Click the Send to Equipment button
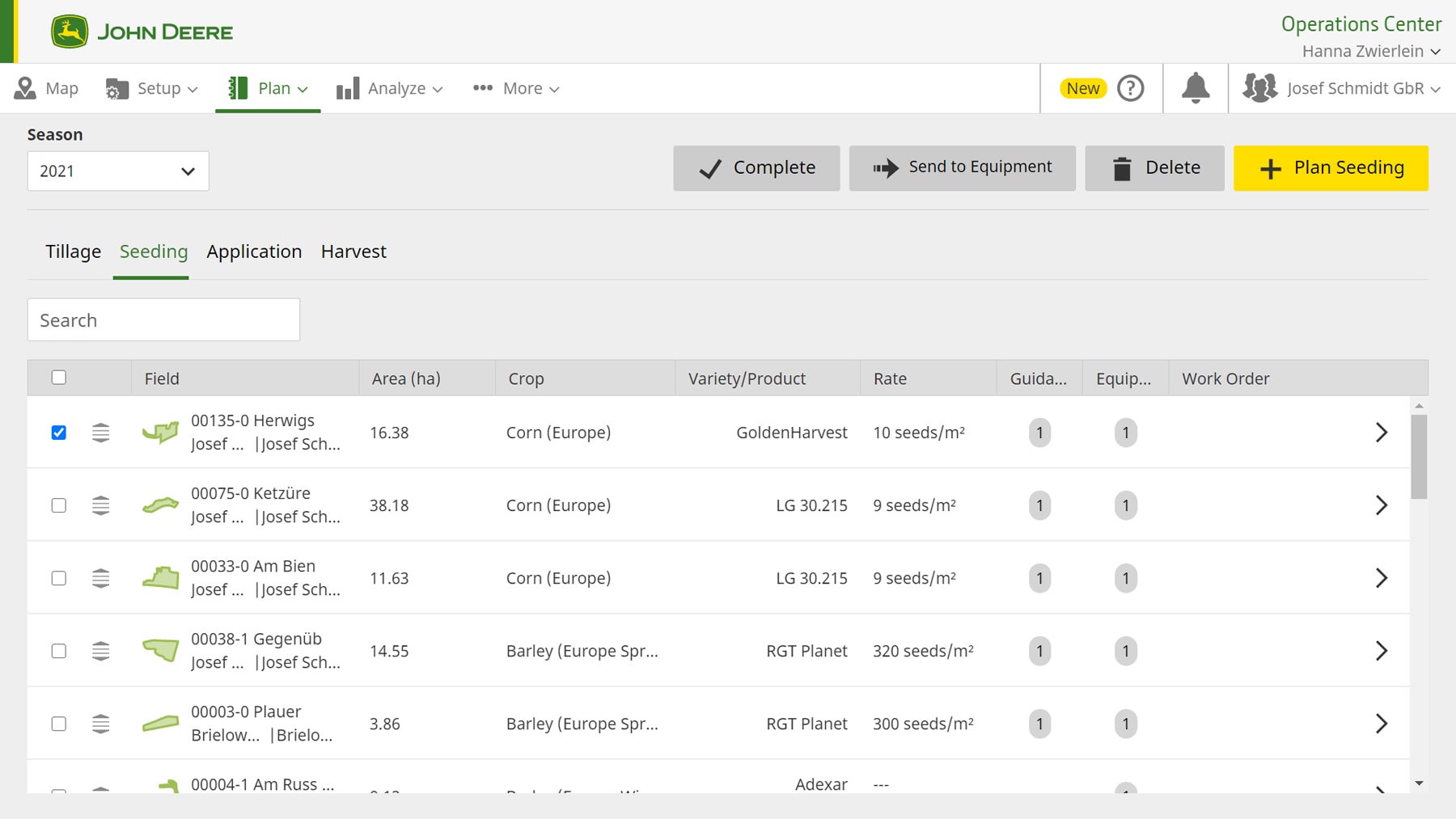The width and height of the screenshot is (1456, 819). pos(962,168)
